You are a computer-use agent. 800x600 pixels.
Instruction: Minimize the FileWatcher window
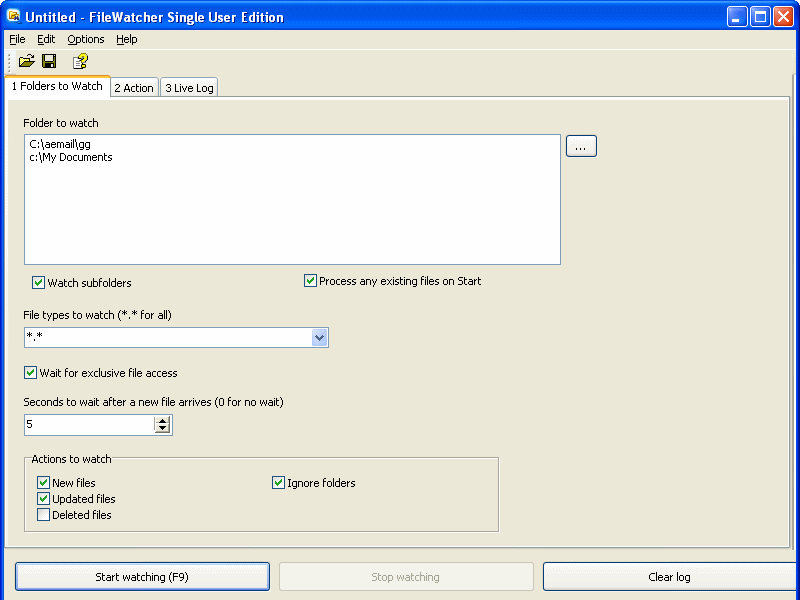(737, 17)
